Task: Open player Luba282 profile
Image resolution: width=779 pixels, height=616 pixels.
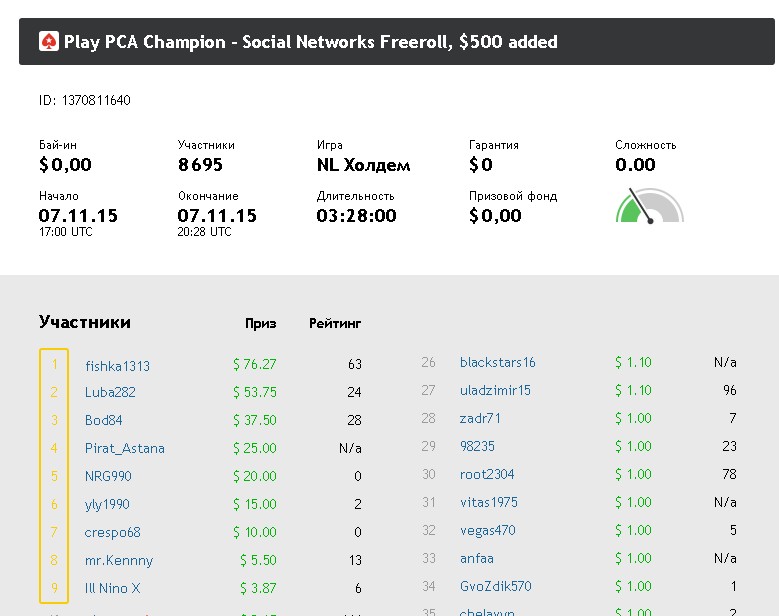Action: pyautogui.click(x=110, y=392)
